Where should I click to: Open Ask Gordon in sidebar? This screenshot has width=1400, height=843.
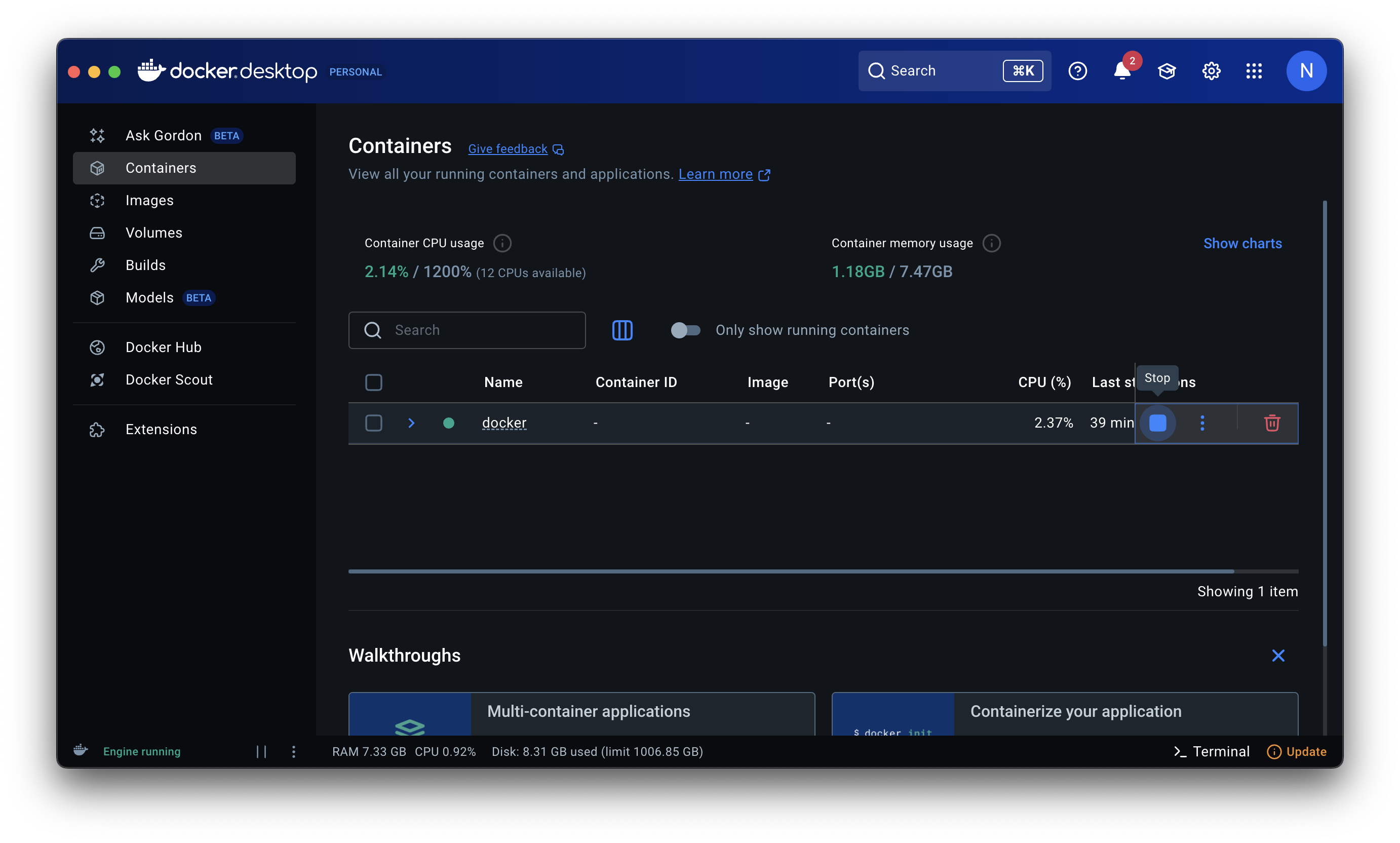184,135
